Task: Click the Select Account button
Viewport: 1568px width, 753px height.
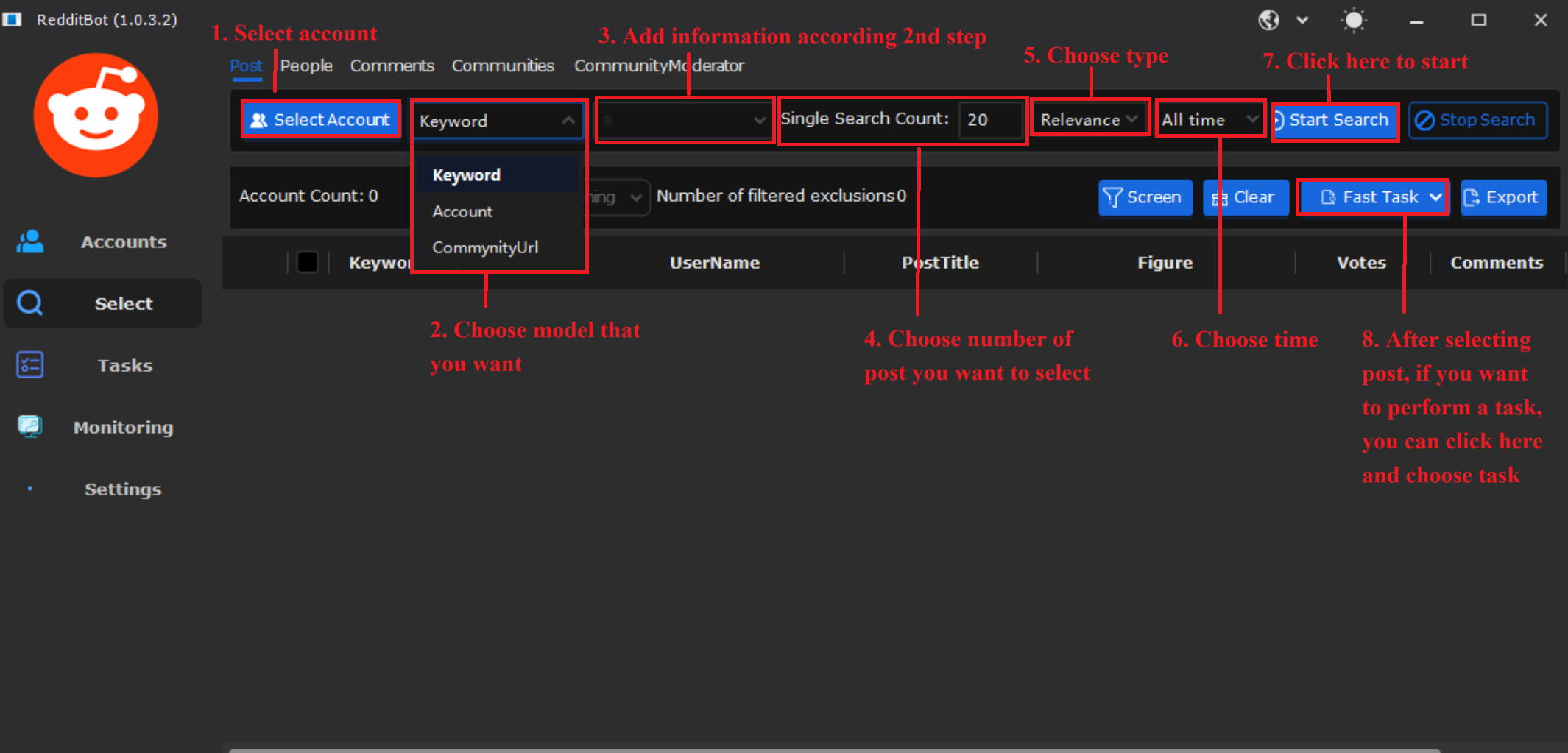Action: (321, 119)
